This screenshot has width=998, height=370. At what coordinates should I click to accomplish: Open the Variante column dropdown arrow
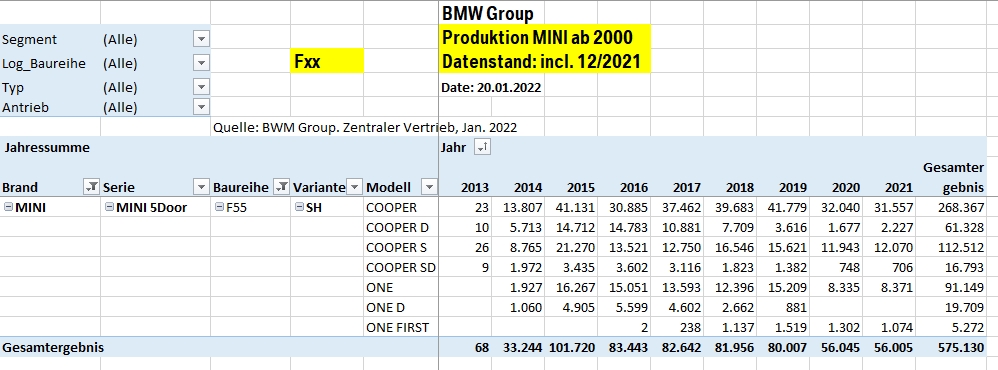click(x=355, y=187)
